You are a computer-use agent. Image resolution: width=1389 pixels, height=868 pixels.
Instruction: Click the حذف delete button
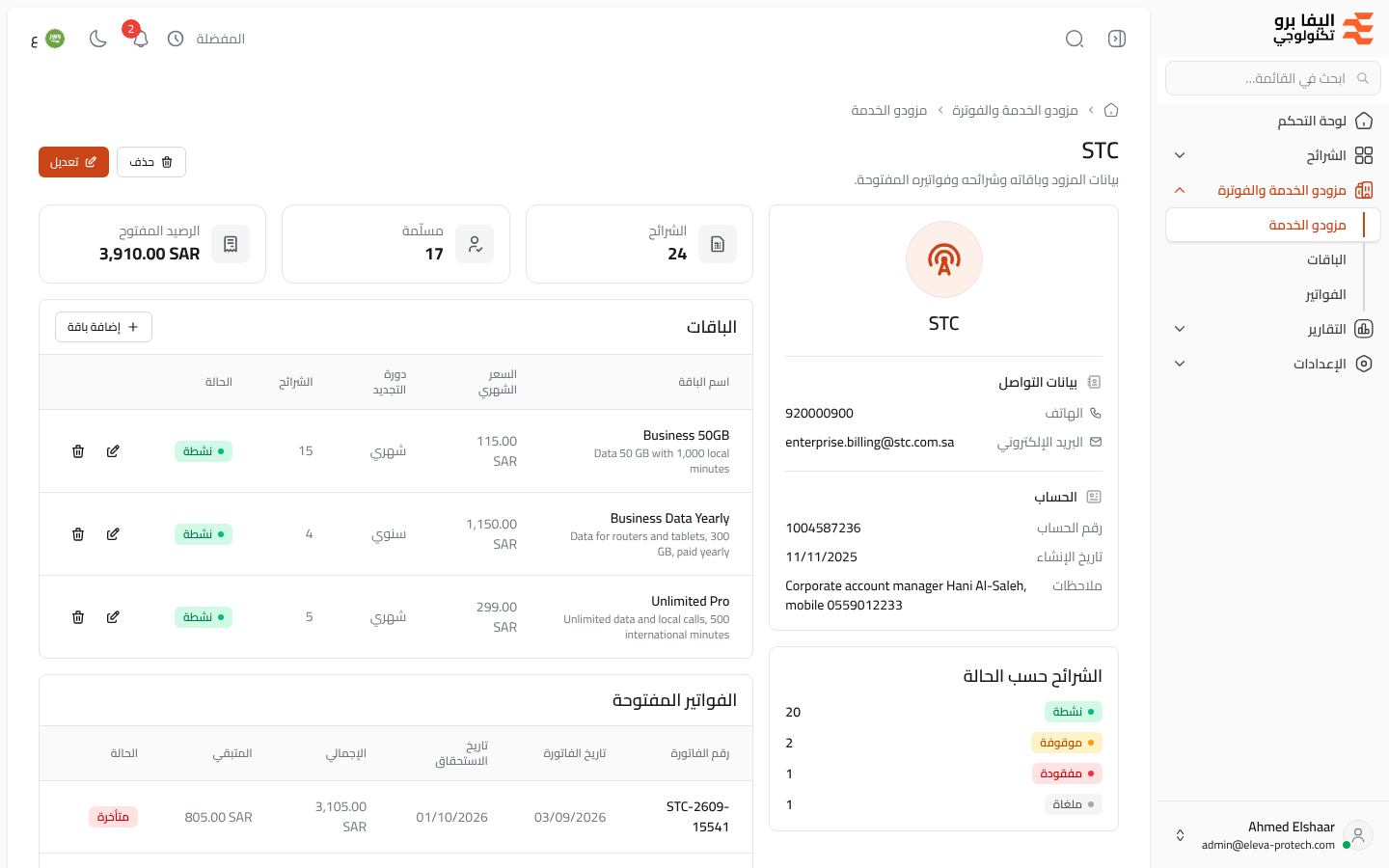(x=151, y=162)
